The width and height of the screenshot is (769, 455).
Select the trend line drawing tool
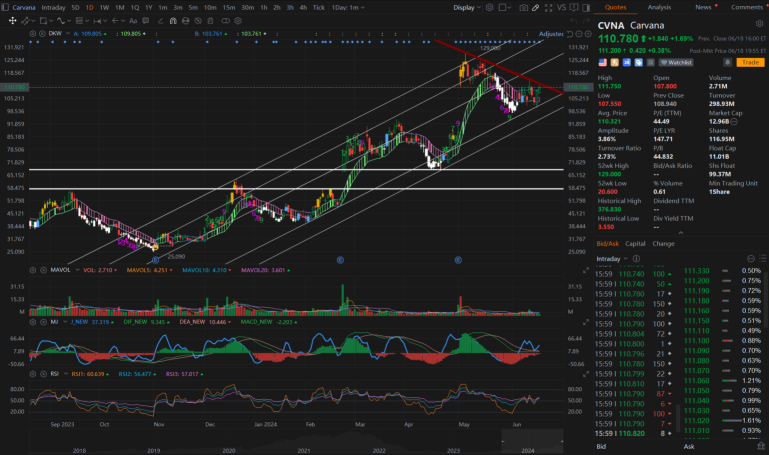25,21
